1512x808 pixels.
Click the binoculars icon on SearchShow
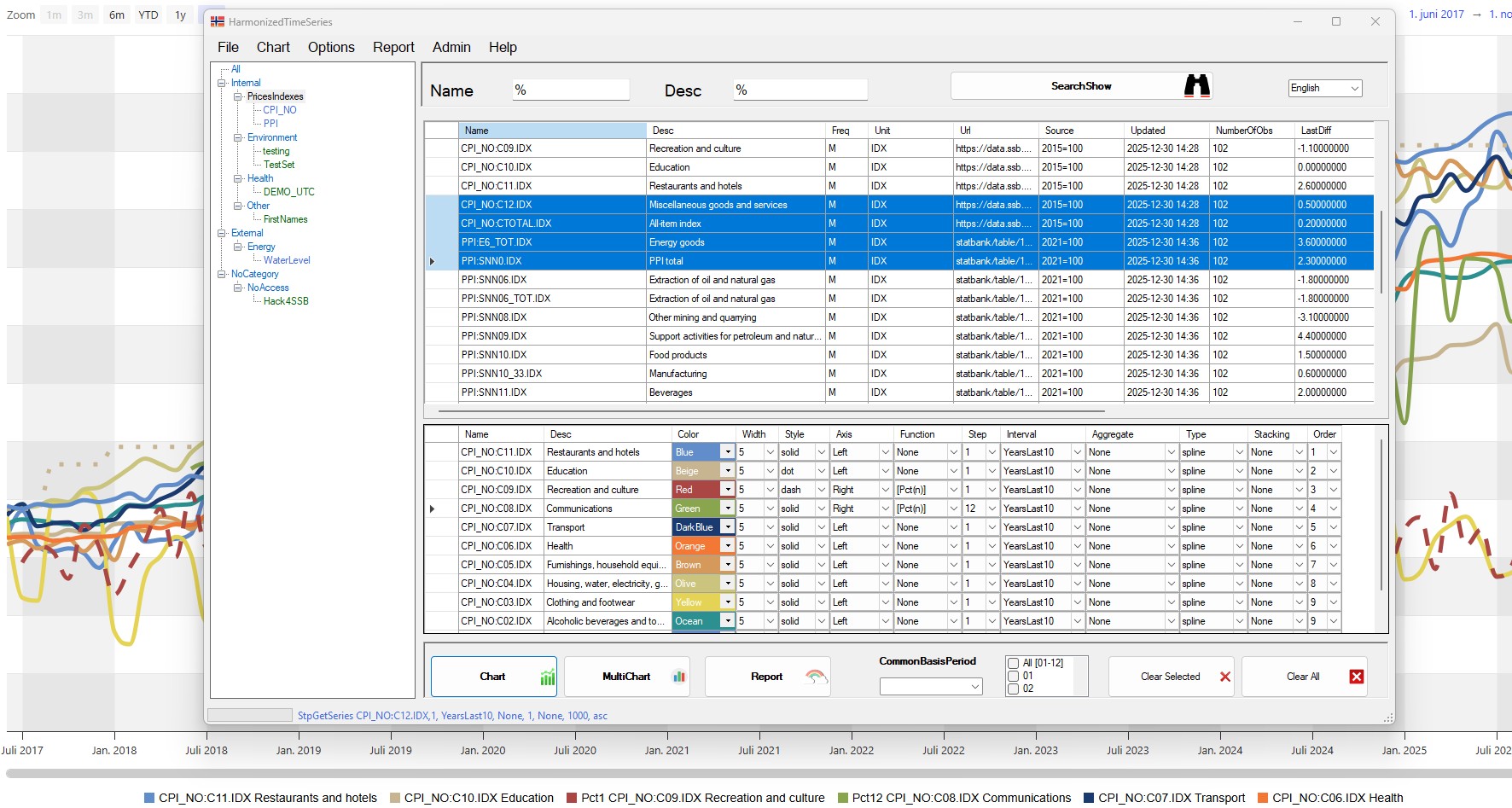click(x=1196, y=85)
